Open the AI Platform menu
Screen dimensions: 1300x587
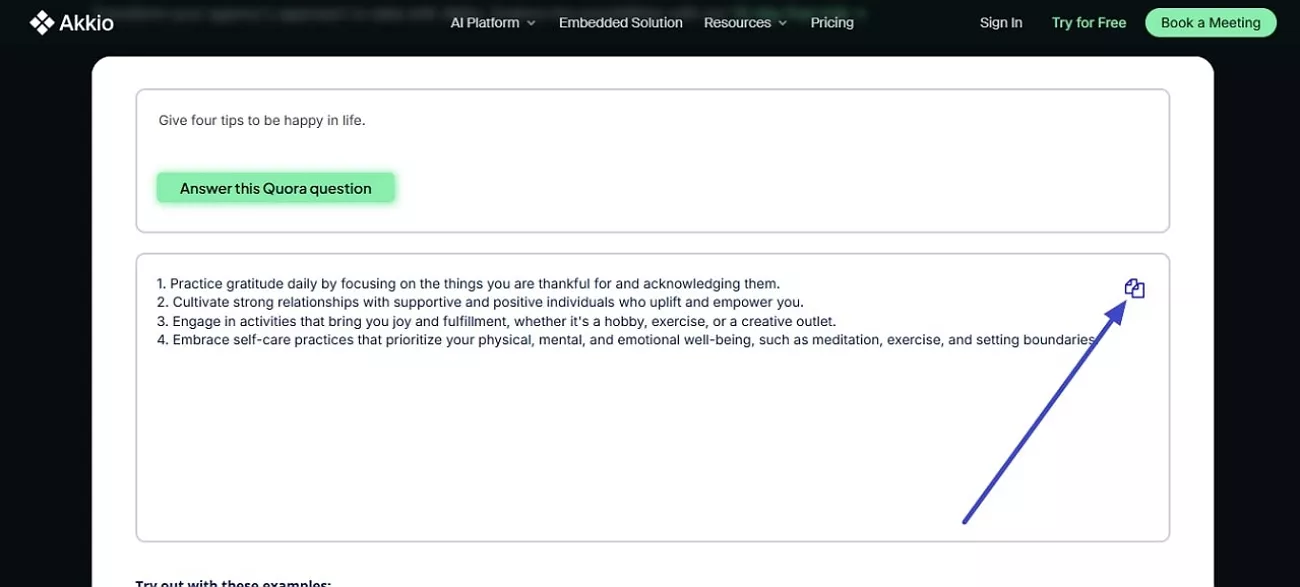click(484, 22)
